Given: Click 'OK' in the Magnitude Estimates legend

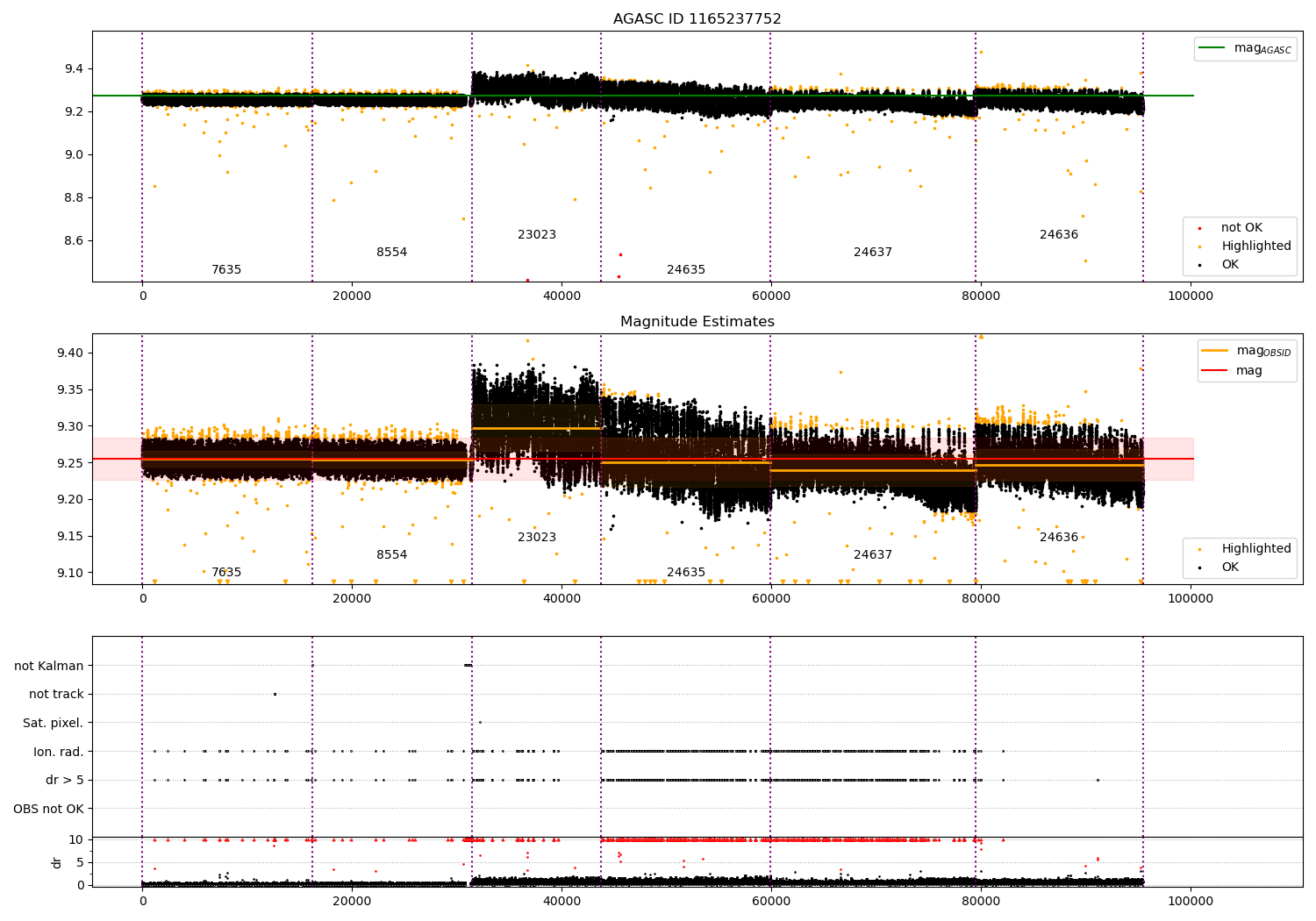Looking at the screenshot, I should [x=1230, y=568].
